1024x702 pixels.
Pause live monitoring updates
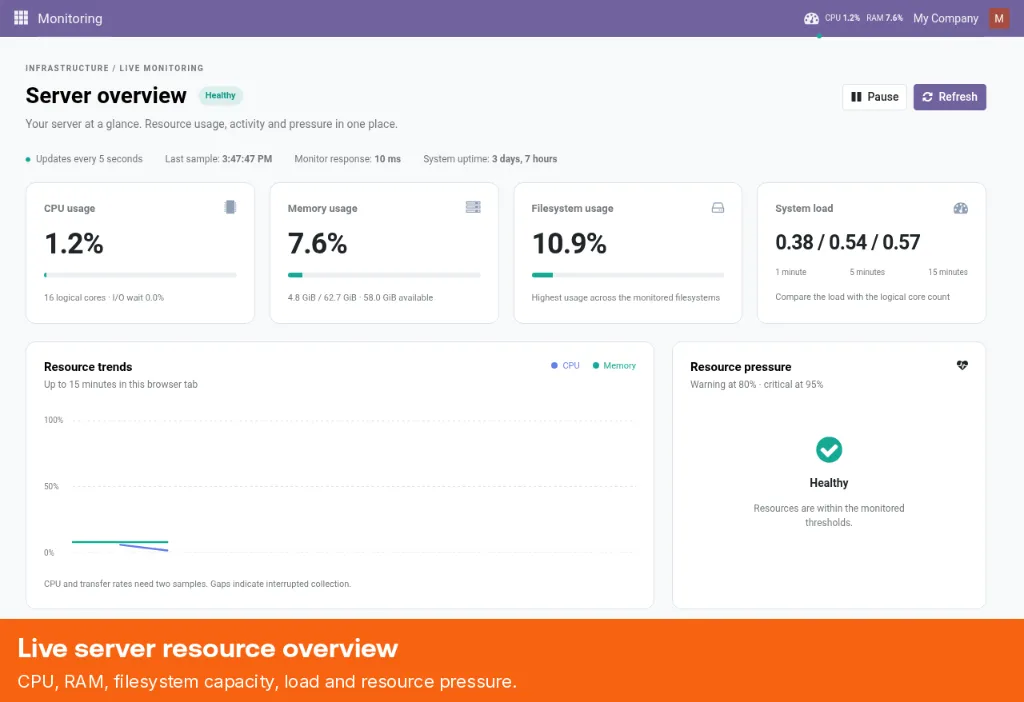click(x=874, y=97)
